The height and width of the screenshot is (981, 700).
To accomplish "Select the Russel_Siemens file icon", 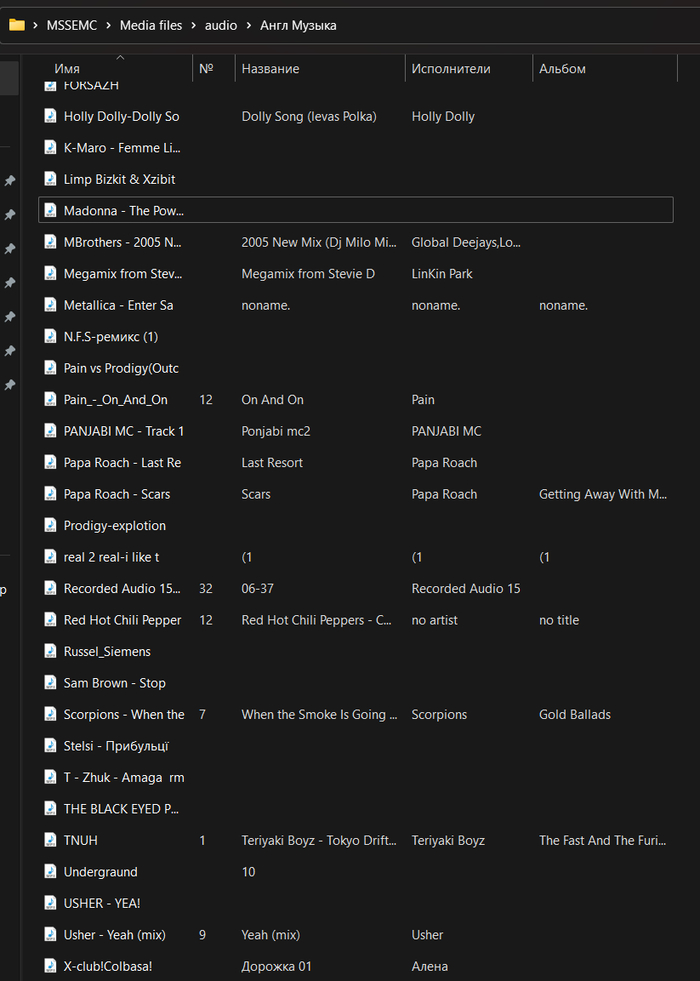I will (51, 652).
